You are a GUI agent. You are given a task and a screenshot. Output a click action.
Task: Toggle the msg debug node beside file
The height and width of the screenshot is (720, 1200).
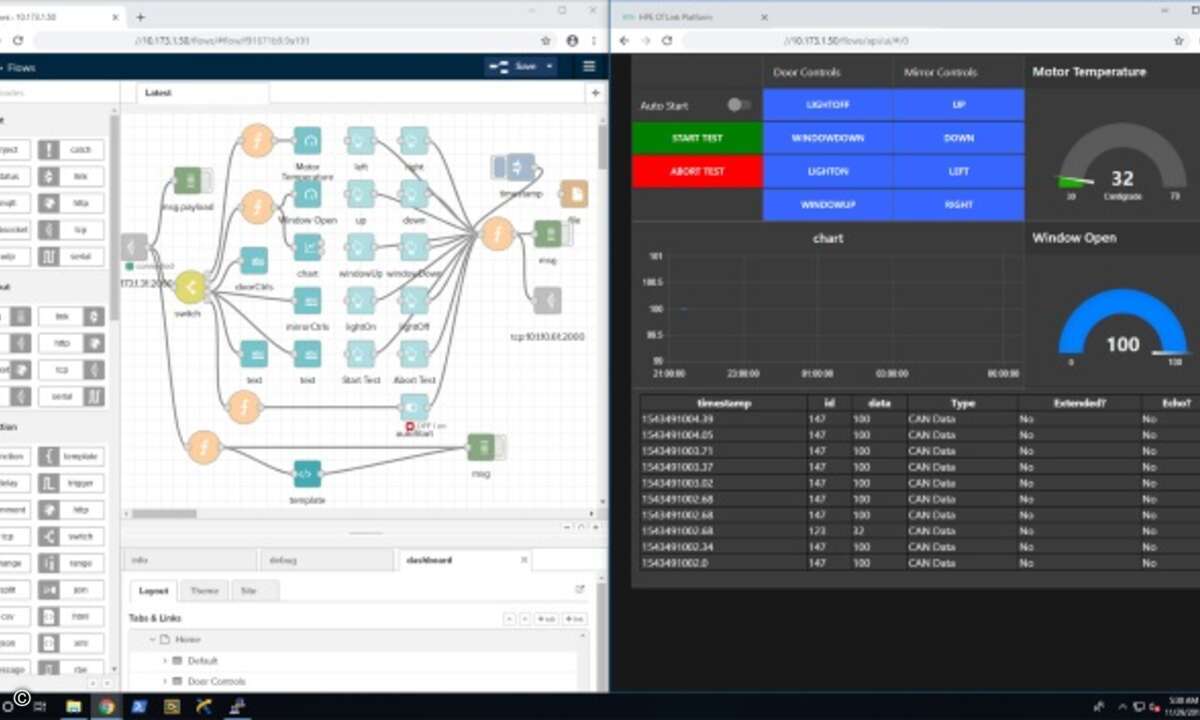click(567, 234)
